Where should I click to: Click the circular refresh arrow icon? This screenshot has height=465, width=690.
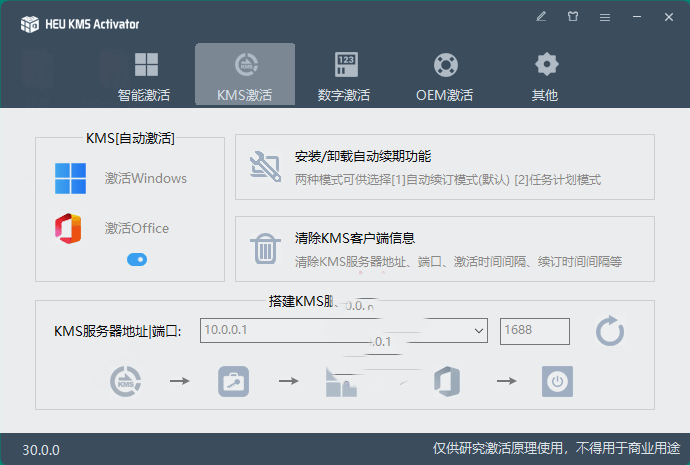[610, 331]
